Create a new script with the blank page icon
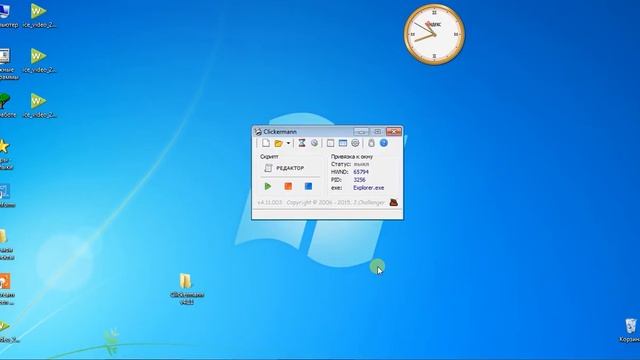Screen dimensions: 640x360 tap(266, 143)
